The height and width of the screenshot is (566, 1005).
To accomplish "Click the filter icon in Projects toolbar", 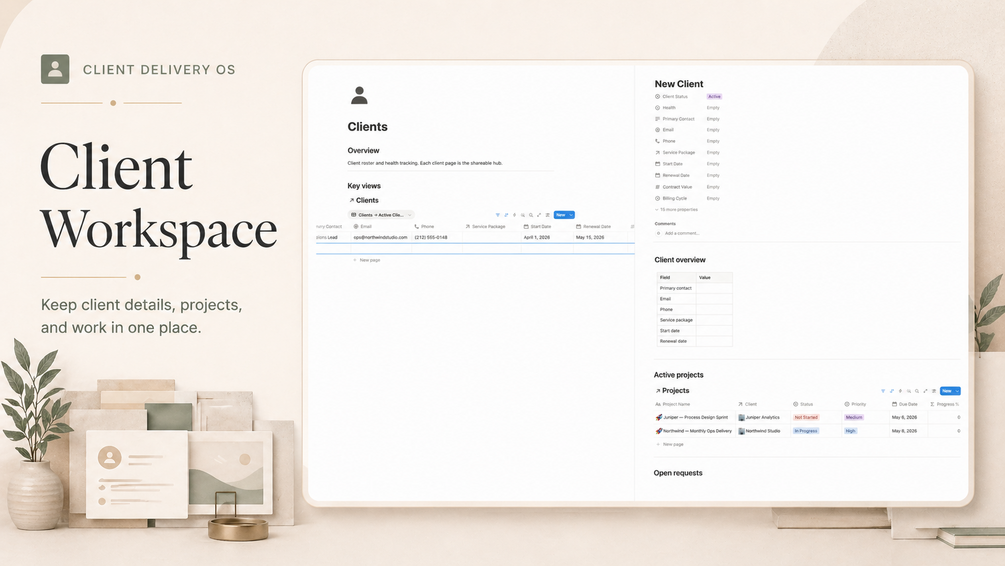I will click(x=883, y=390).
